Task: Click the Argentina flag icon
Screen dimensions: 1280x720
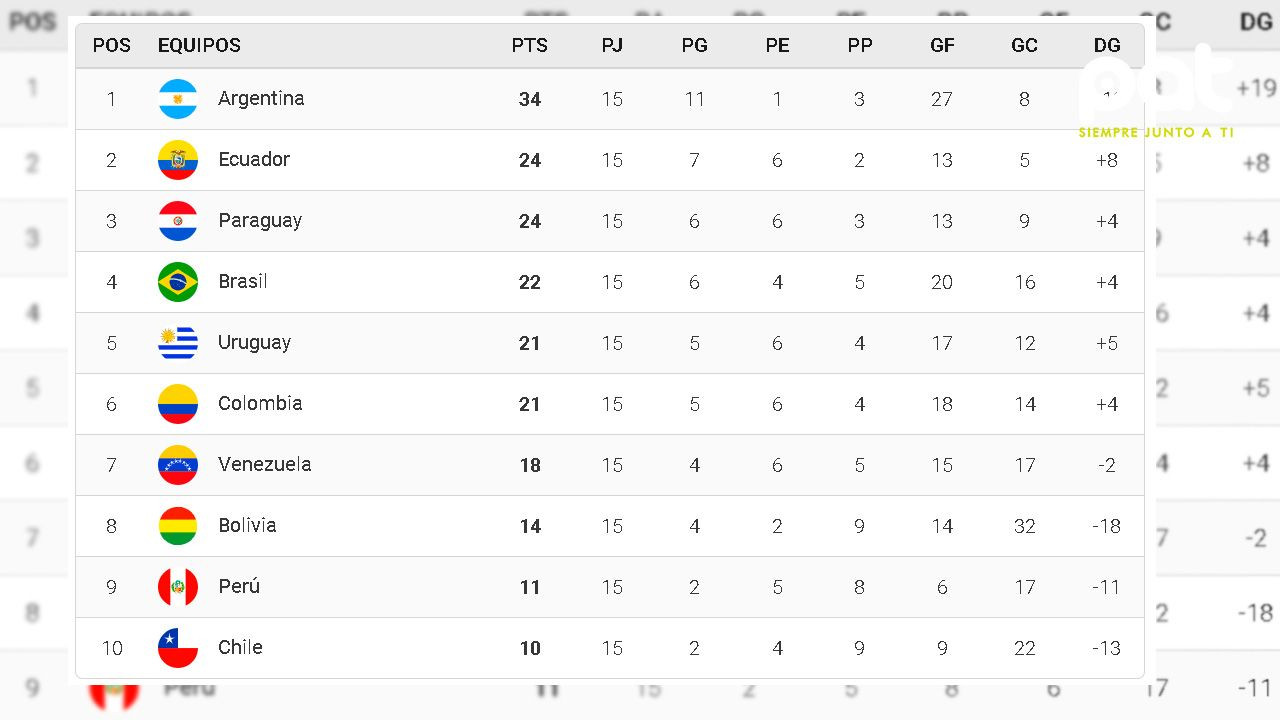Action: pyautogui.click(x=178, y=99)
